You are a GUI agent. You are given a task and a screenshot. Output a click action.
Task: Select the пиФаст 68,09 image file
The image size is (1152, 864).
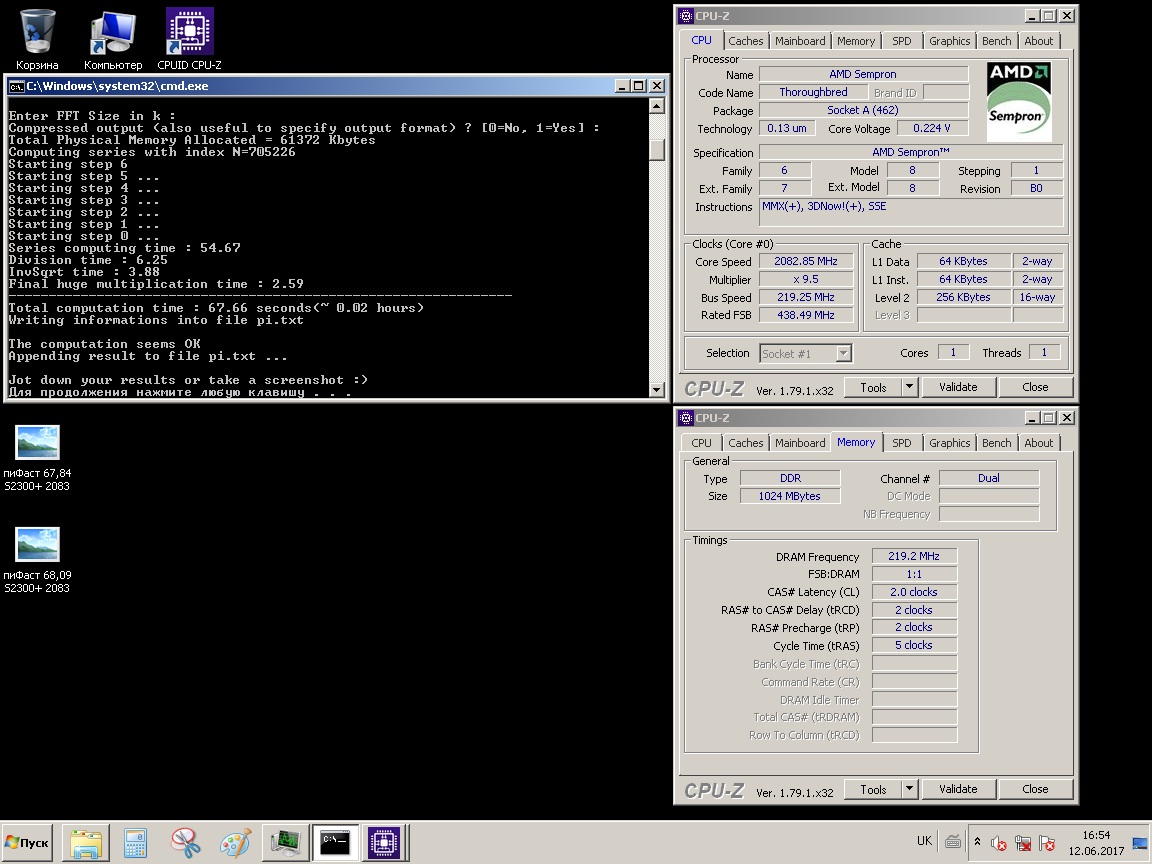click(37, 560)
